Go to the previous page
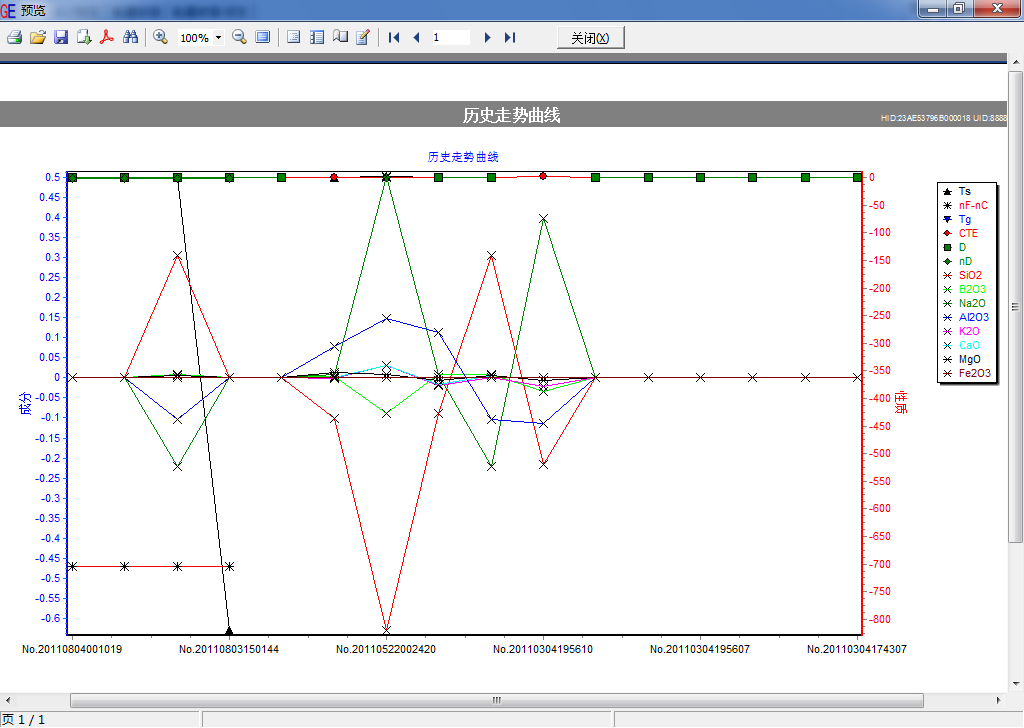The width and height of the screenshot is (1024, 728). (416, 38)
